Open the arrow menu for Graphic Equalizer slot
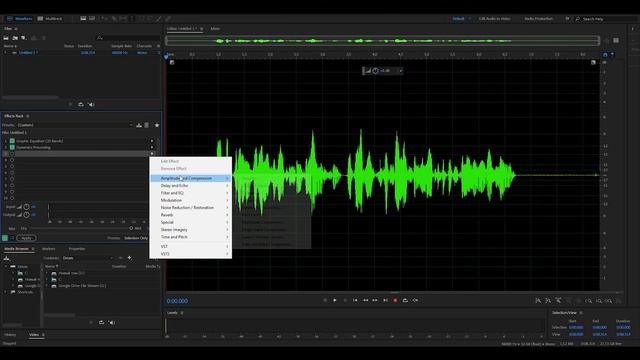640x360 pixels. coord(152,141)
